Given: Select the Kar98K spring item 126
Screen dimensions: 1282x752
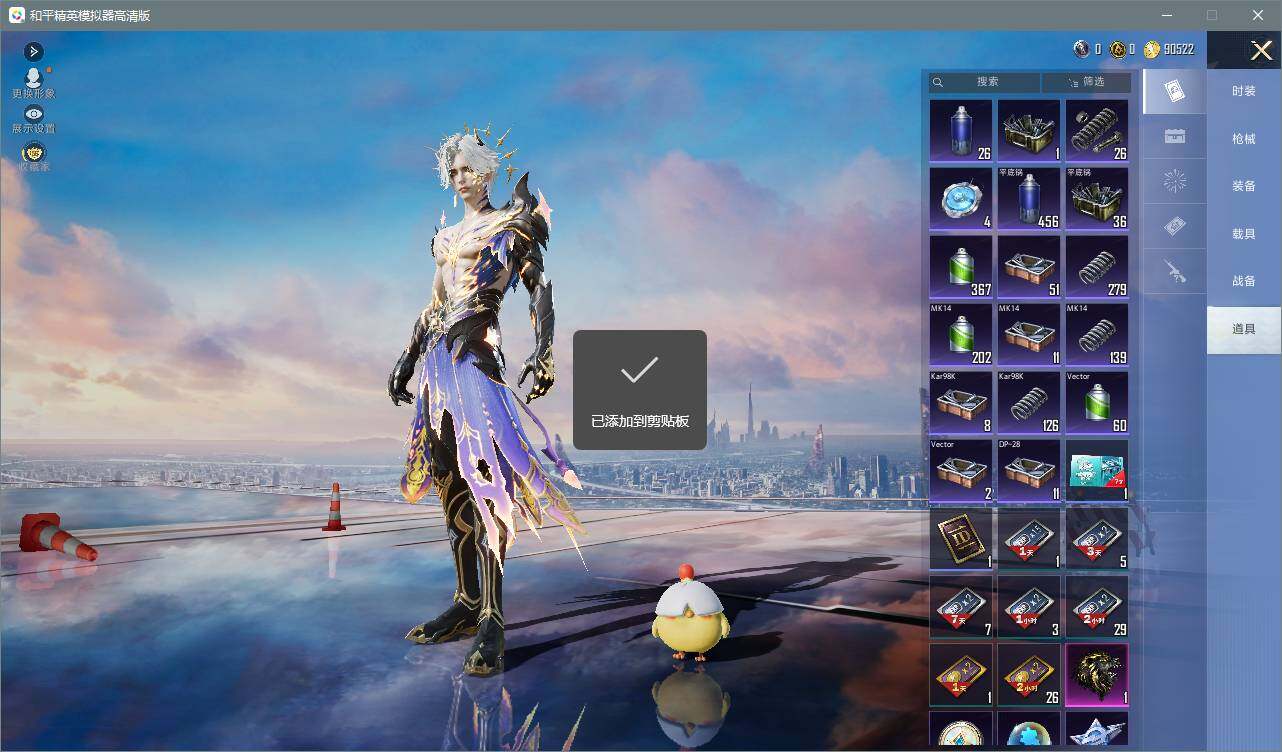Looking at the screenshot, I should [x=1029, y=402].
